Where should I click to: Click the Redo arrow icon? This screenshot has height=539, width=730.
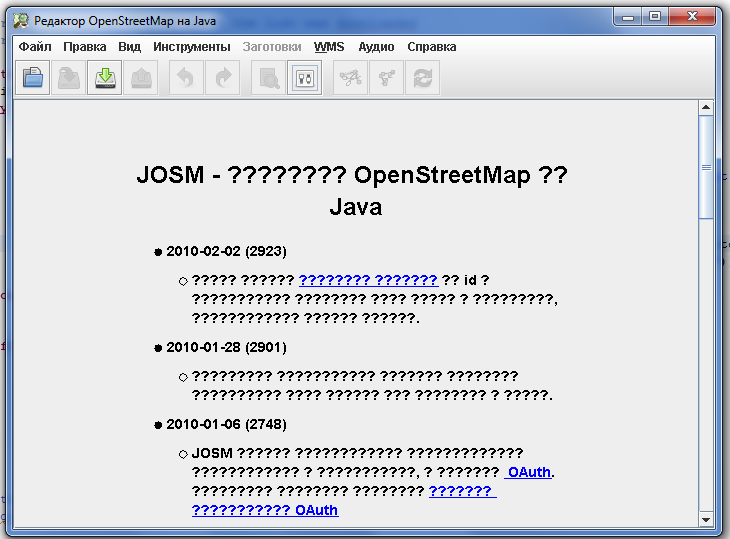223,78
